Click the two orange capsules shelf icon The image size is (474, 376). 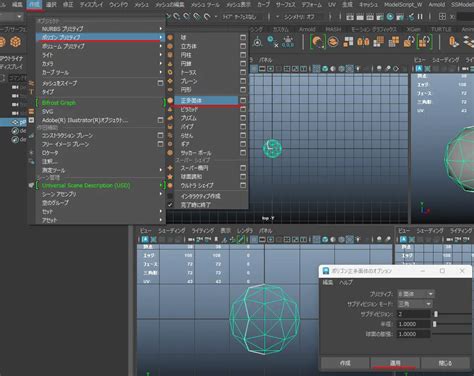coord(363,42)
